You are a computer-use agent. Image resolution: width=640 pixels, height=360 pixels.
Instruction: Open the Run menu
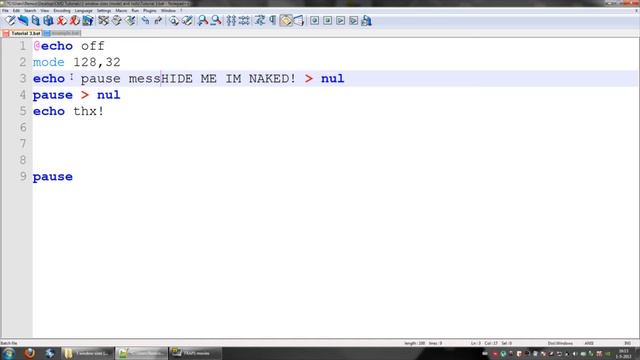(x=135, y=11)
